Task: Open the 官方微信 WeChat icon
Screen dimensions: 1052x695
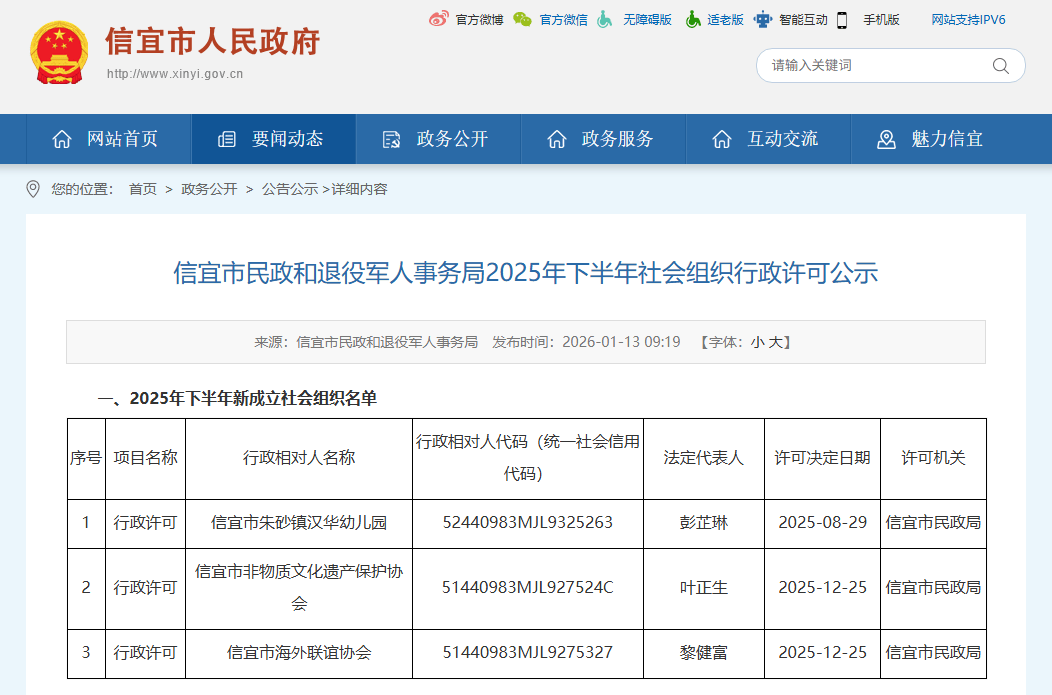Action: tap(521, 19)
